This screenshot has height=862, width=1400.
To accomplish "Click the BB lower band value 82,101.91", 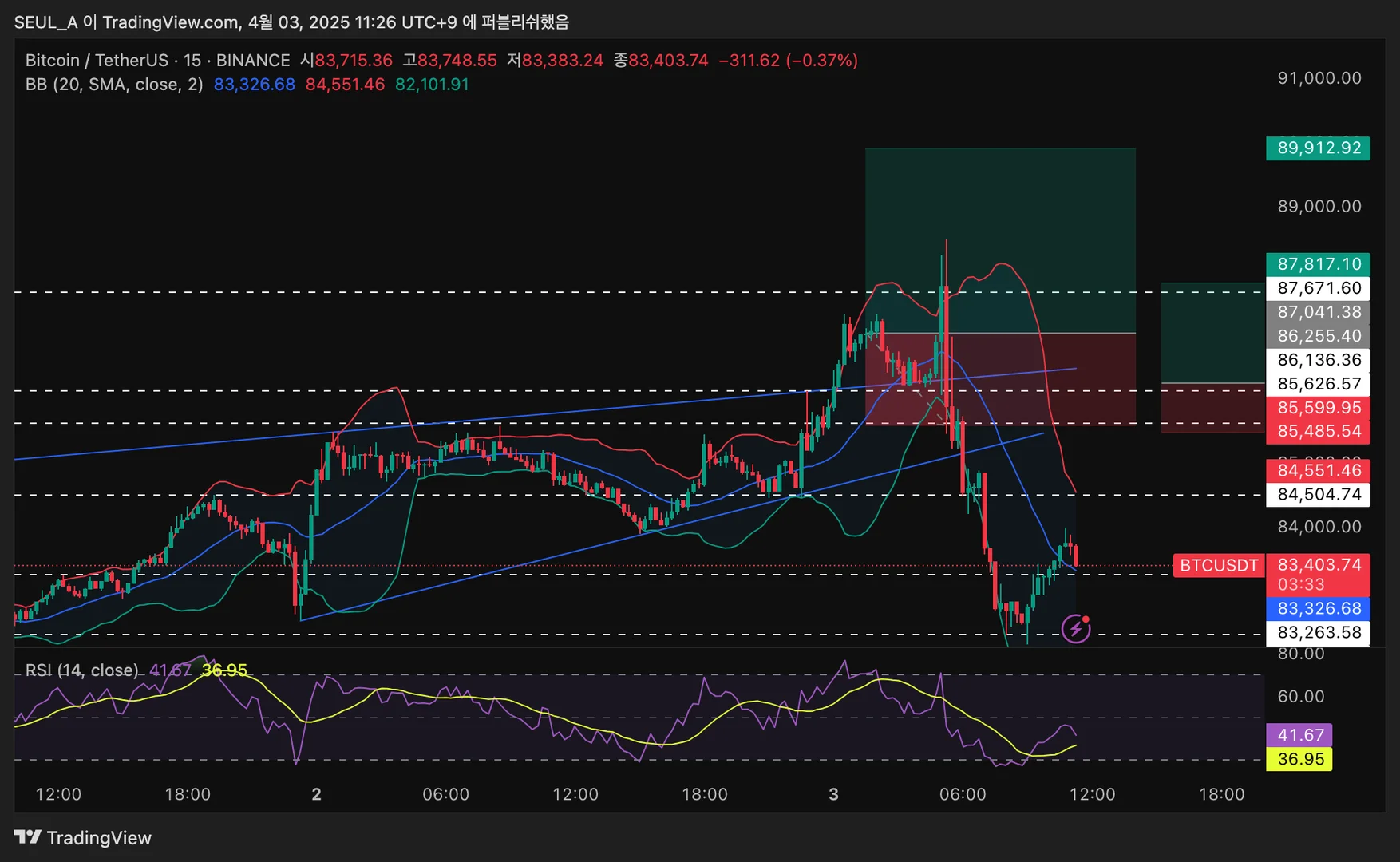I will click(x=432, y=85).
